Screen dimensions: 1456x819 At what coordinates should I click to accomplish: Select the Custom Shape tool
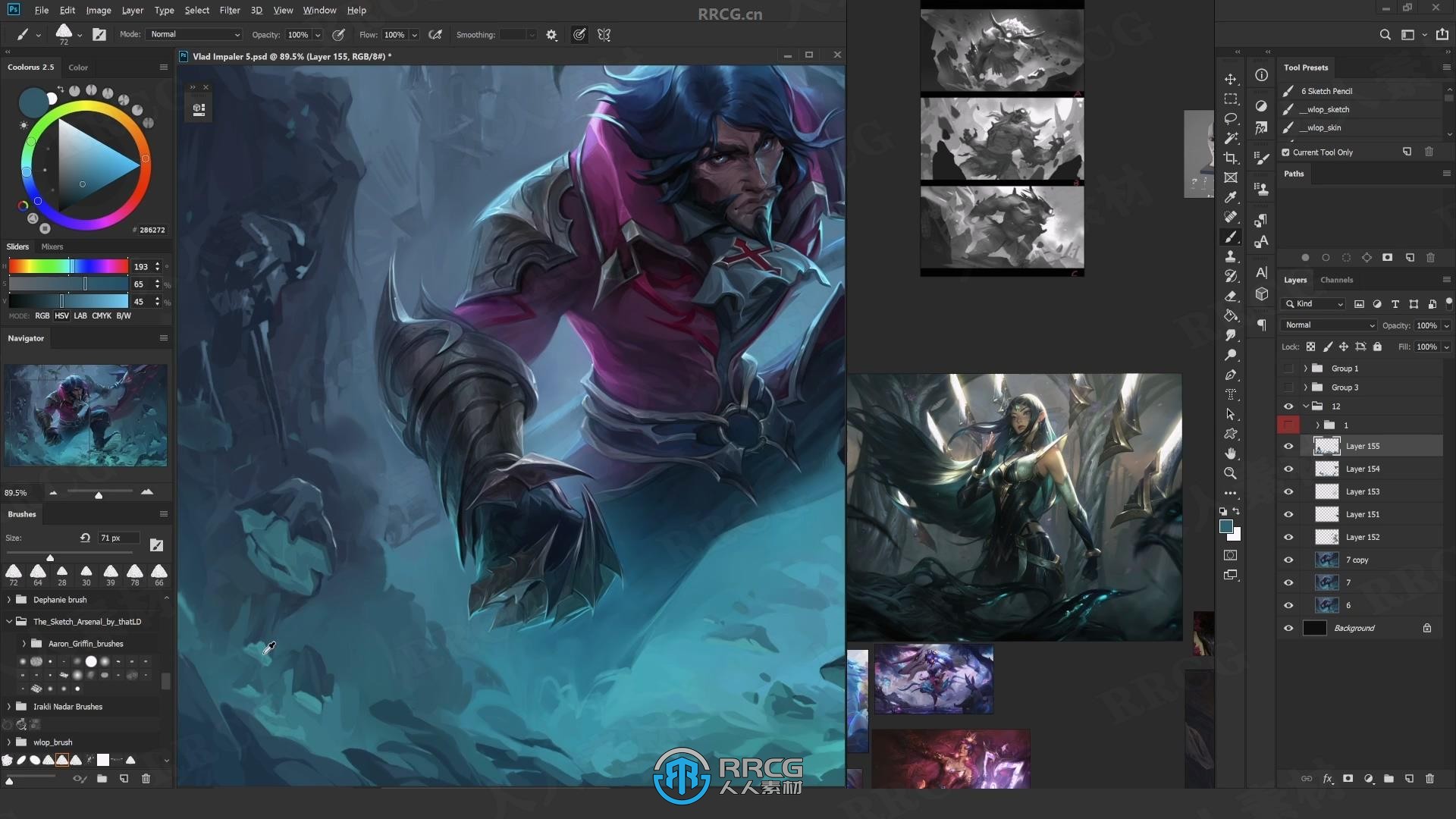(x=1231, y=435)
